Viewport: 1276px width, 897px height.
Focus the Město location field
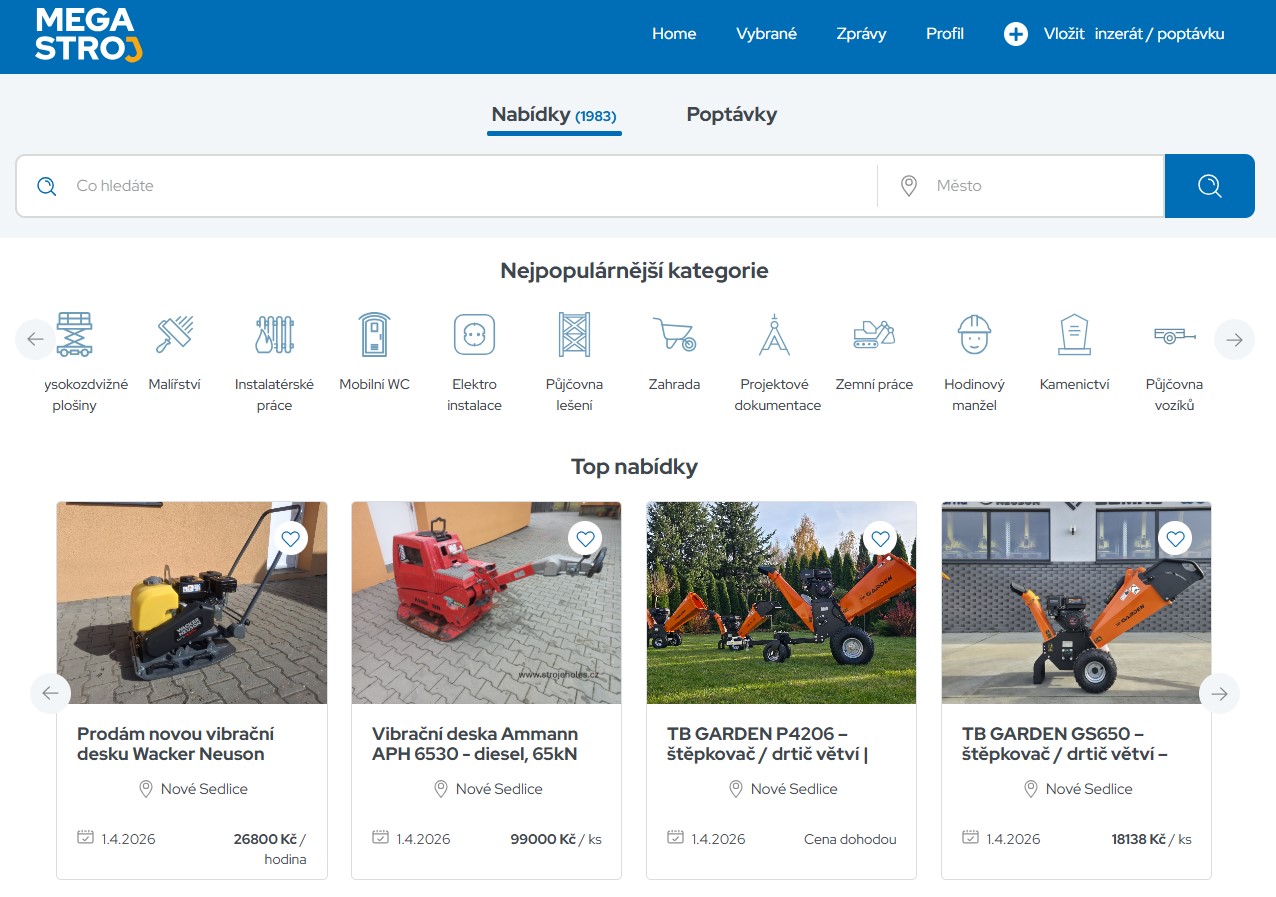point(1021,186)
